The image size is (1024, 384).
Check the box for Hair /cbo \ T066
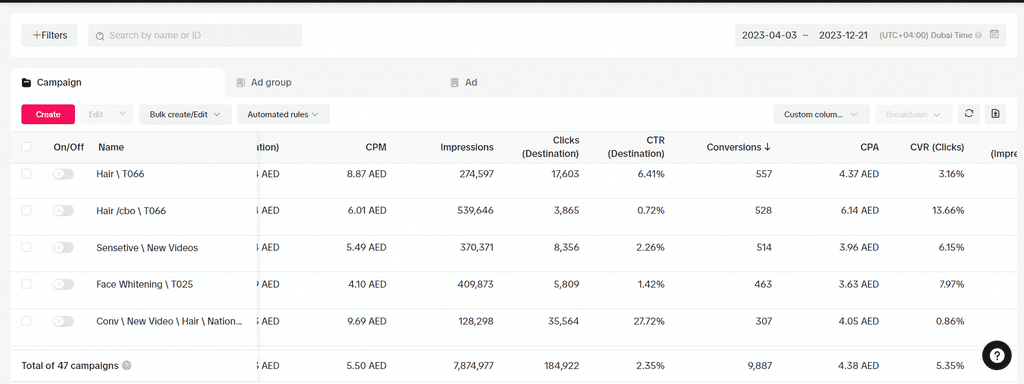[26, 210]
